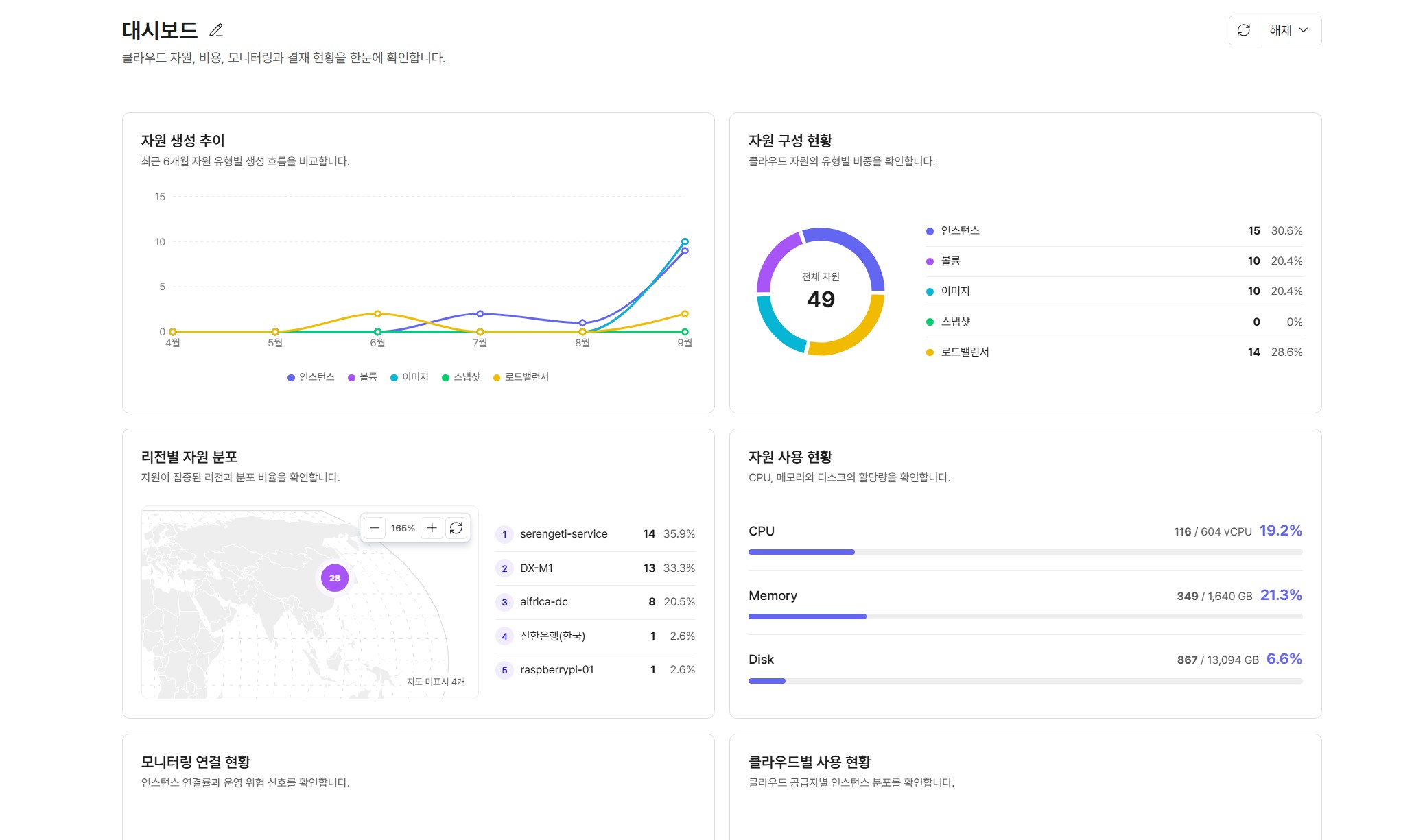The image size is (1425, 840).
Task: Select raspberrypi-01 in the region list
Action: 595,670
